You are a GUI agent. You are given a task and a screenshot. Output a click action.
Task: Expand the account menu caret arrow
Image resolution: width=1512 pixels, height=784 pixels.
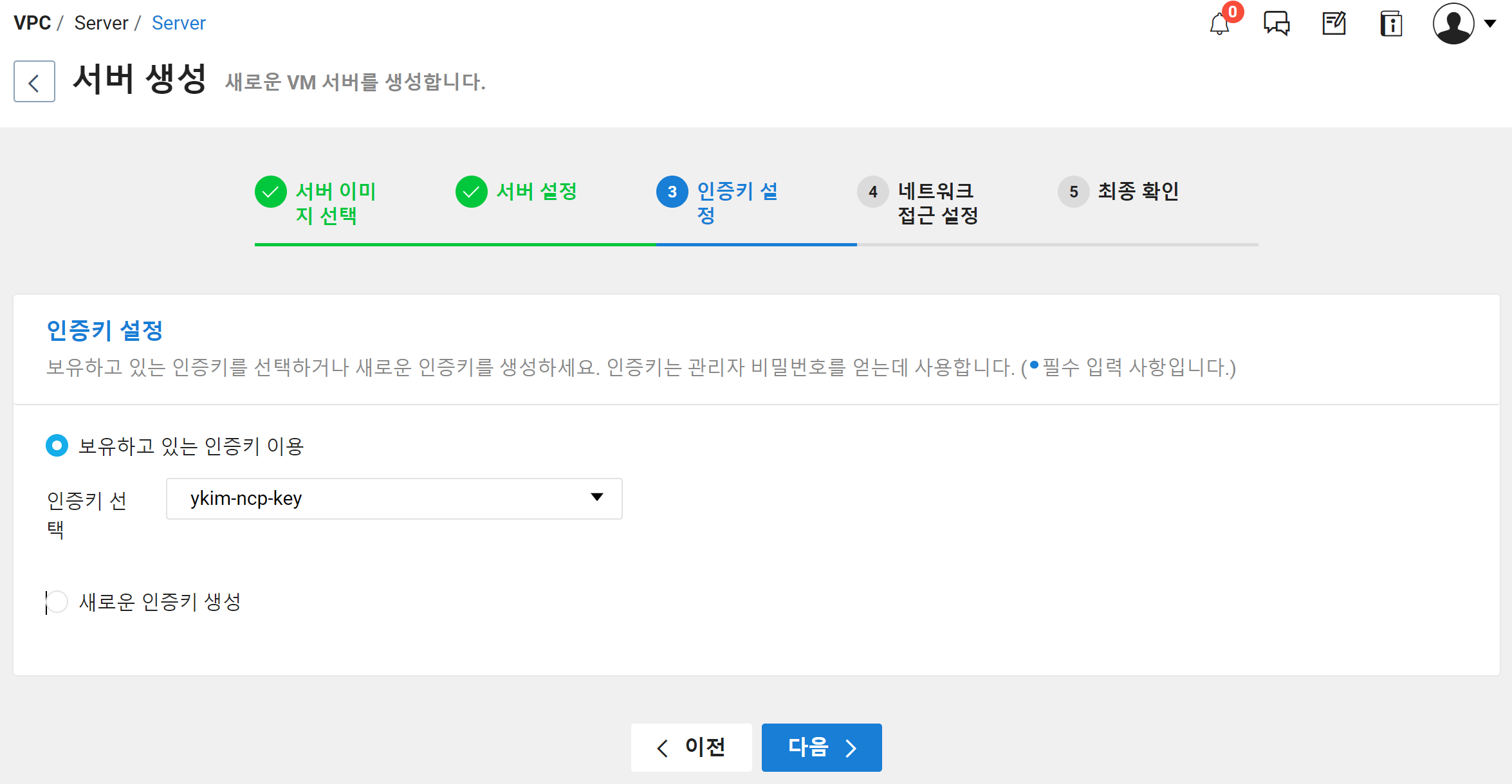(x=1490, y=24)
